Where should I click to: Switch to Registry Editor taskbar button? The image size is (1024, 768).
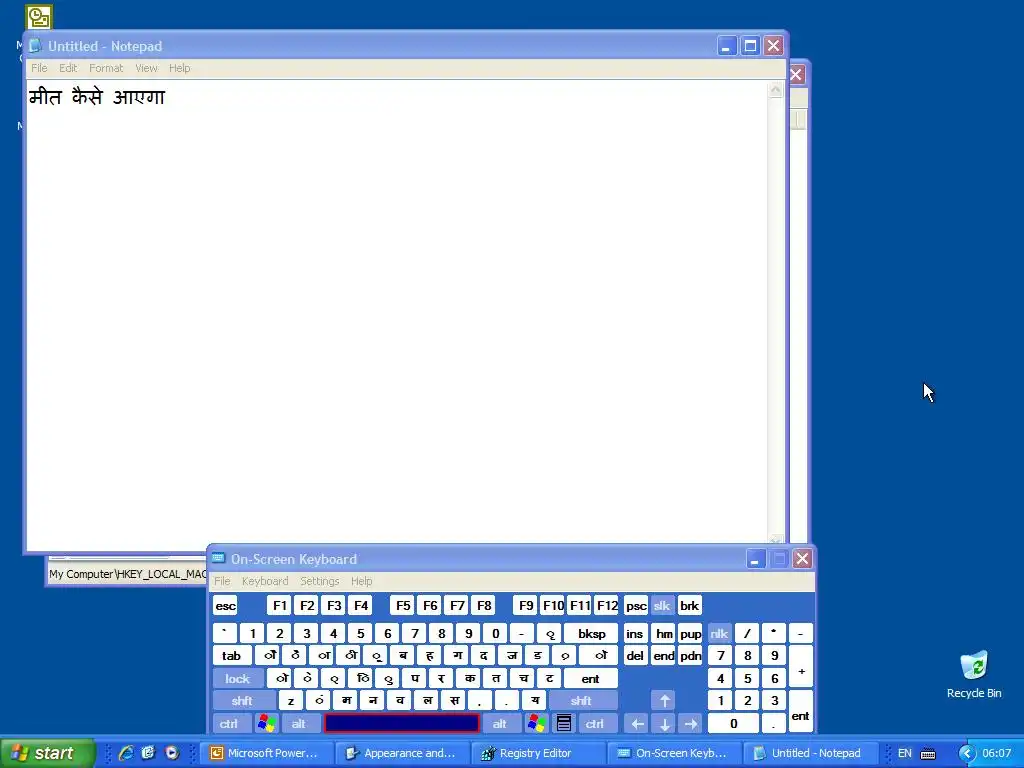pos(538,753)
